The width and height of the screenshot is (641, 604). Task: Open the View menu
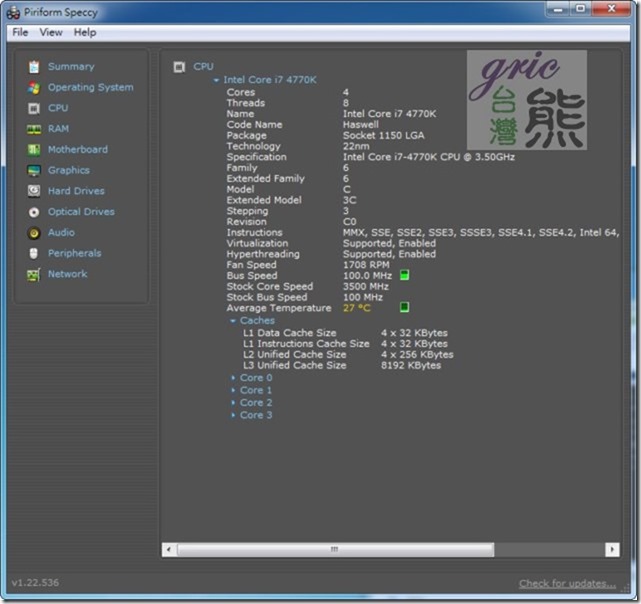click(x=51, y=32)
